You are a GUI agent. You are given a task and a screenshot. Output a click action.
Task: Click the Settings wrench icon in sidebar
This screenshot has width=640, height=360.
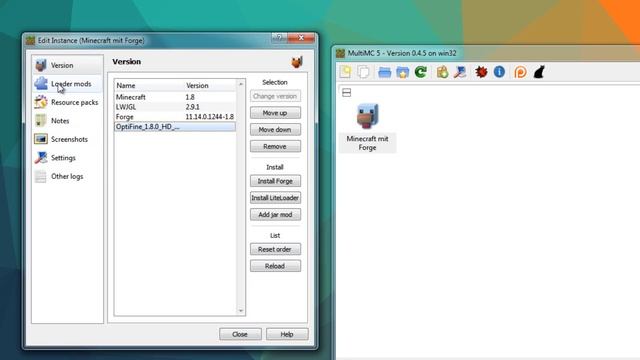41,158
